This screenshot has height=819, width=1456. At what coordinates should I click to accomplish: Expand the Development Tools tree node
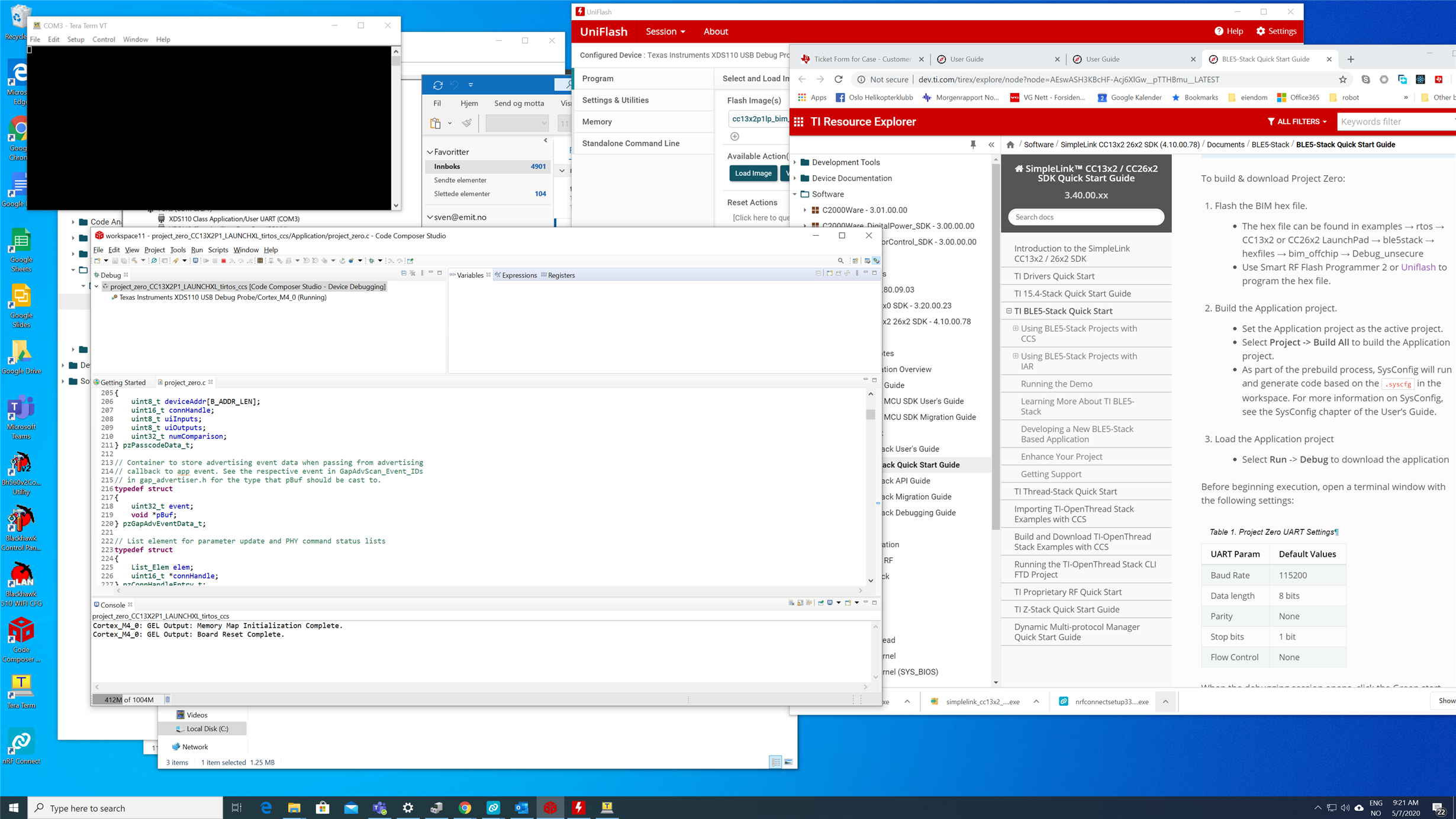click(795, 162)
